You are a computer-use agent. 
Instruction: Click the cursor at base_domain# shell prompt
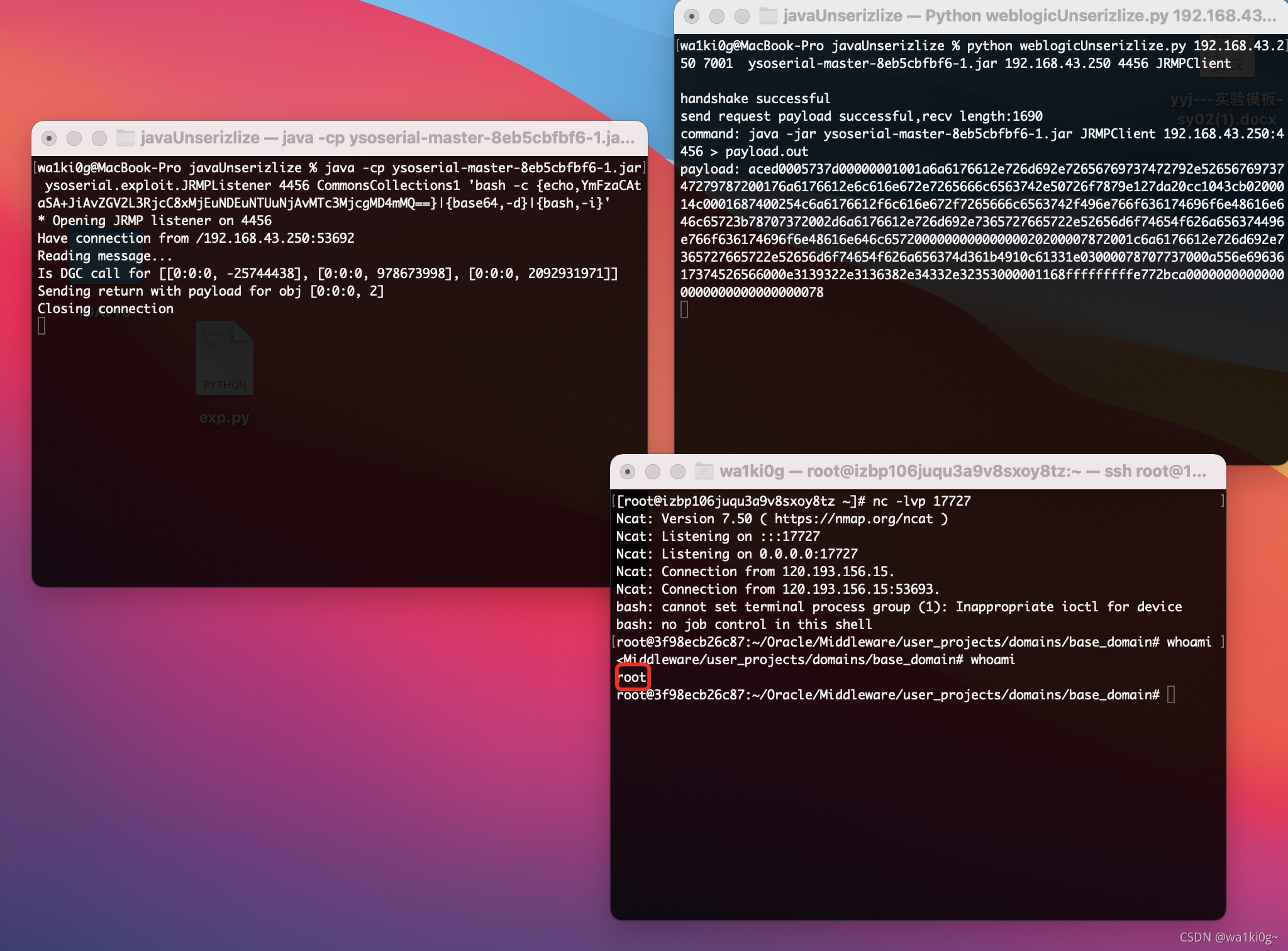tap(1171, 695)
